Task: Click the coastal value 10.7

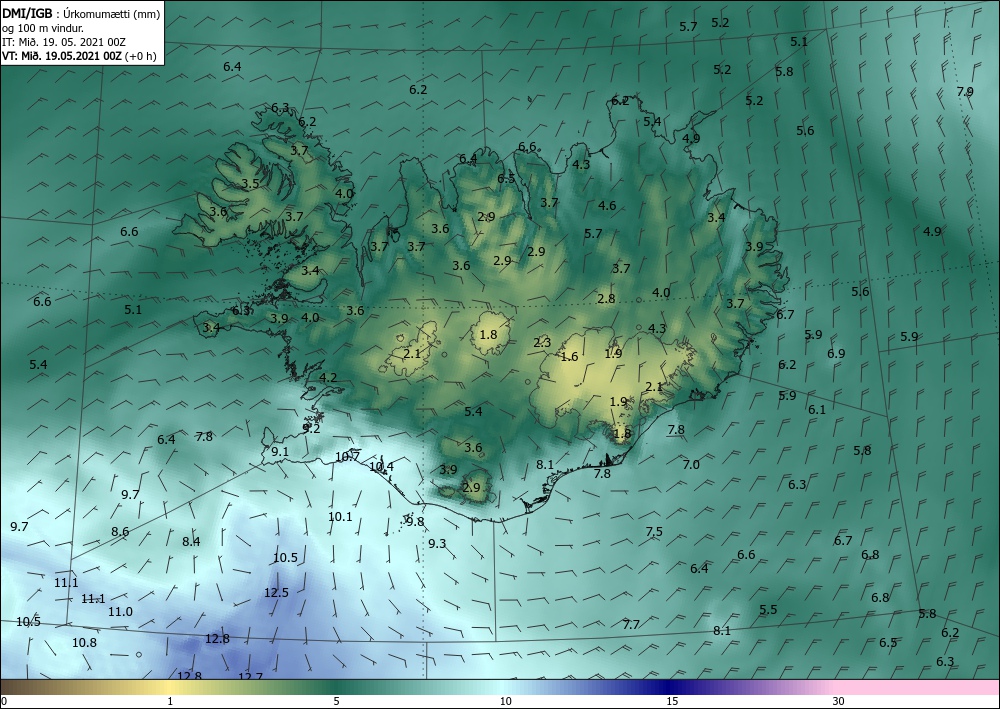Action: tap(348, 457)
